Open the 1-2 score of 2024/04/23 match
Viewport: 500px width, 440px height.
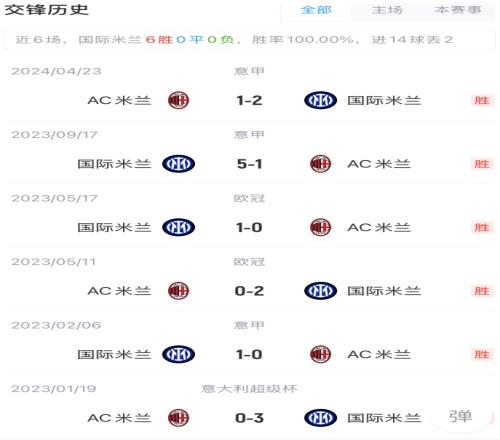pyautogui.click(x=249, y=100)
